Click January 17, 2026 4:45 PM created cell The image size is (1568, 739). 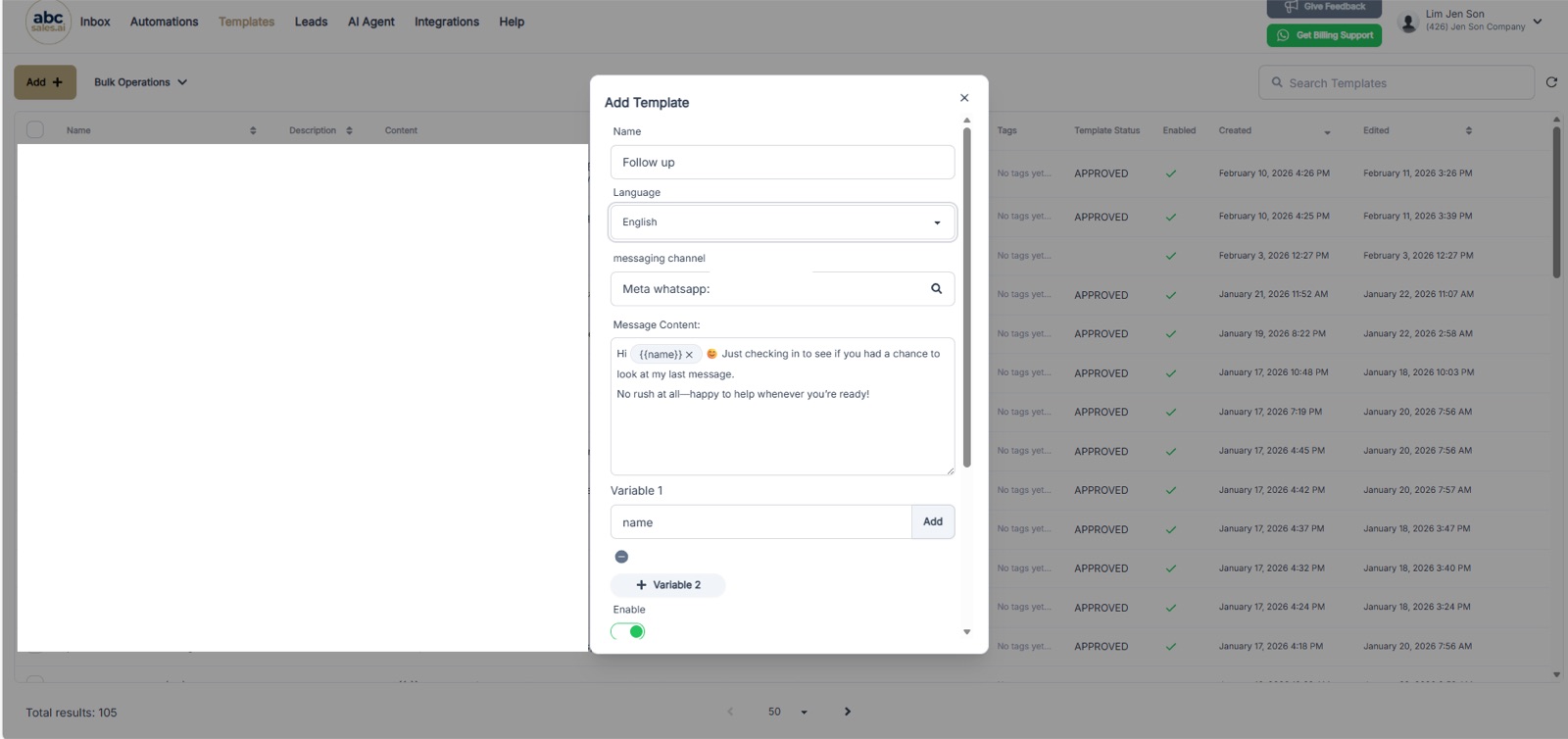(x=1271, y=451)
